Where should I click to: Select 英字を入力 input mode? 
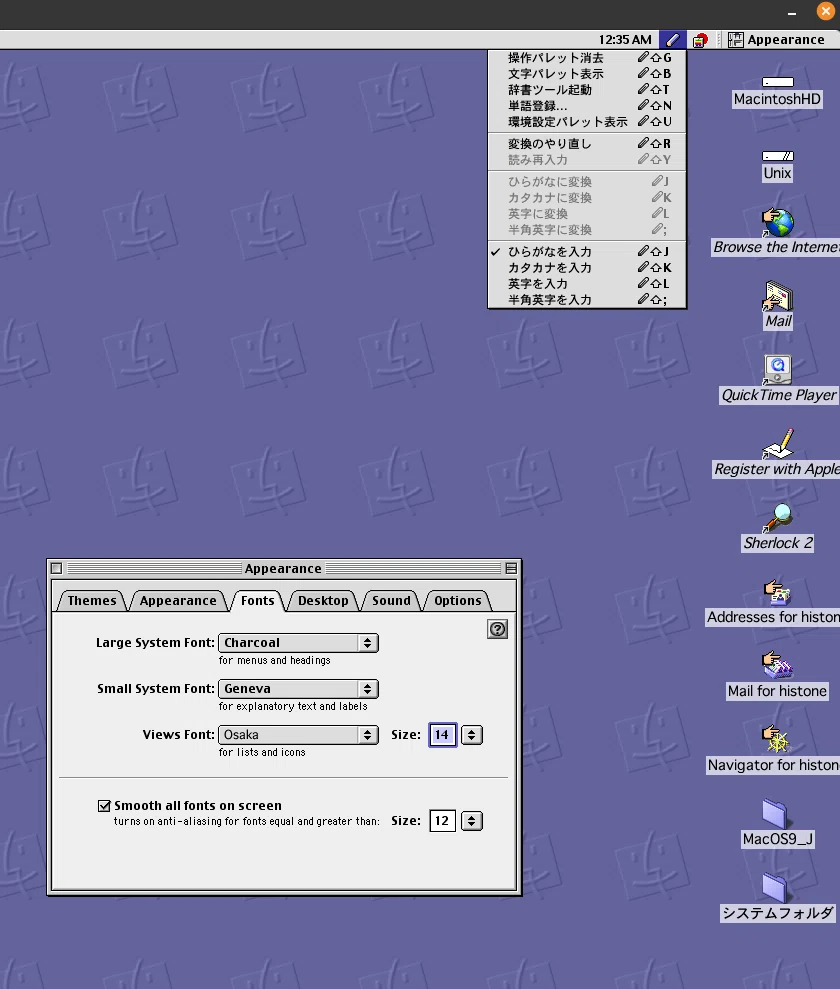587,284
